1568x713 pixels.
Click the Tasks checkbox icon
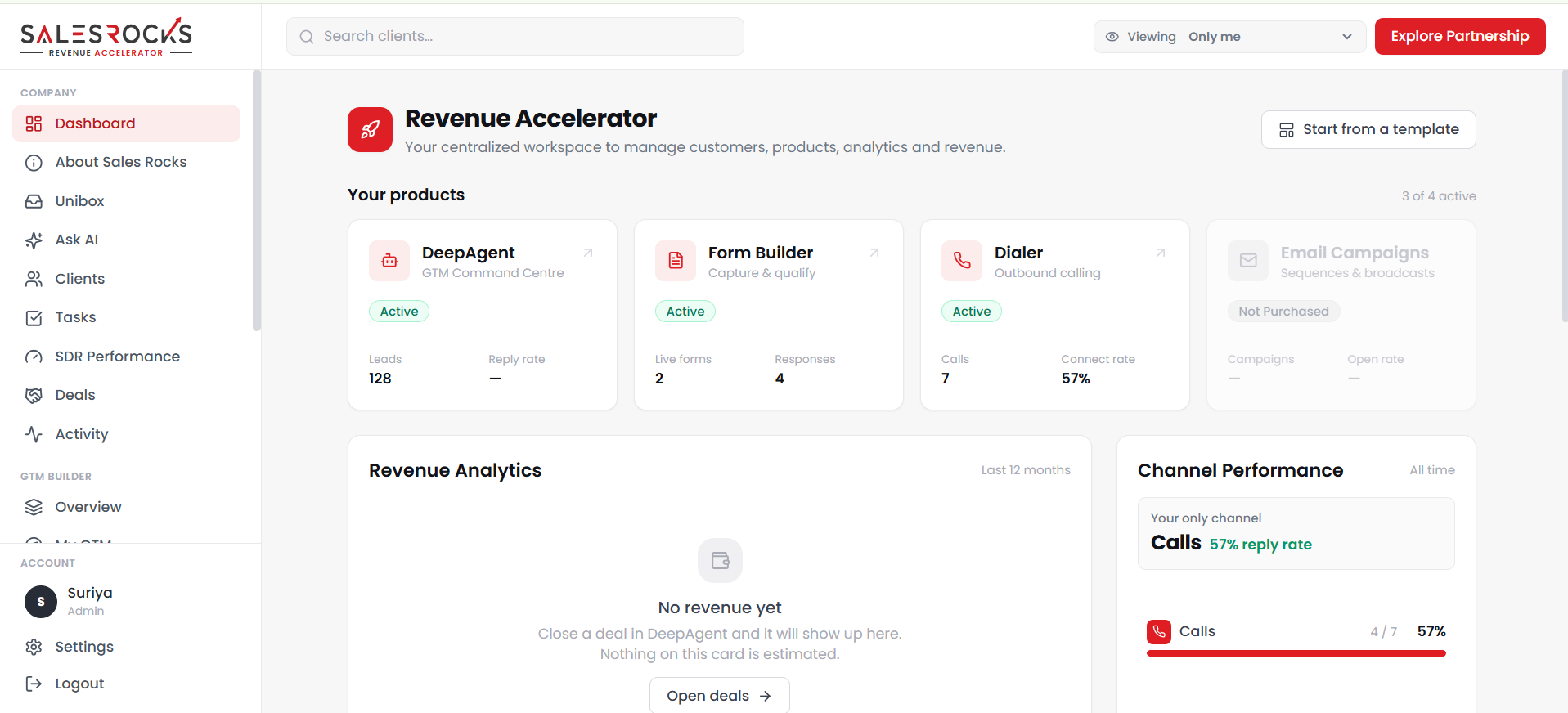(34, 318)
